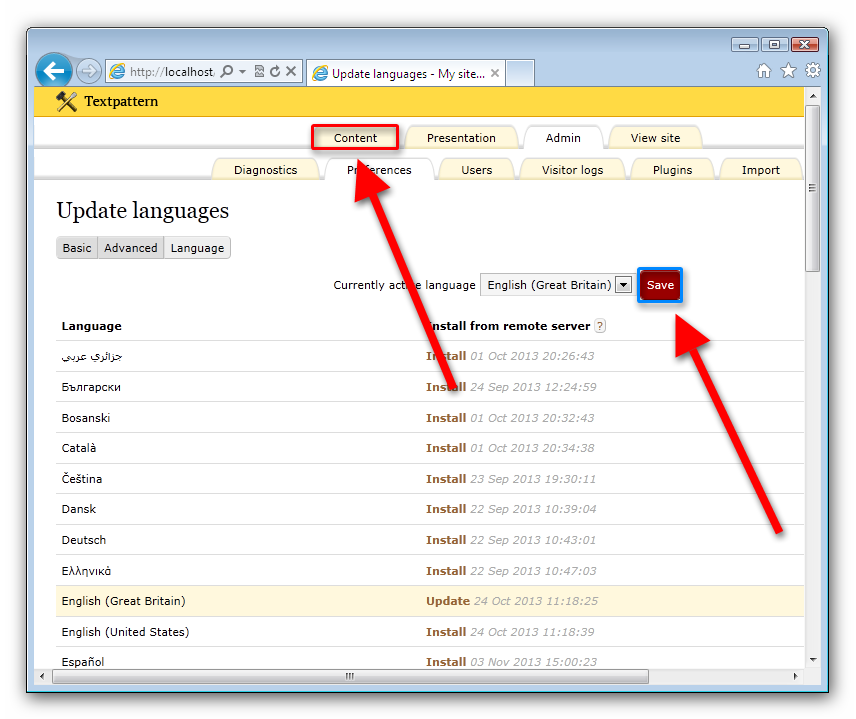Viewport: 856px width, 719px height.
Task: Go to the Plugins subtab
Action: [672, 170]
